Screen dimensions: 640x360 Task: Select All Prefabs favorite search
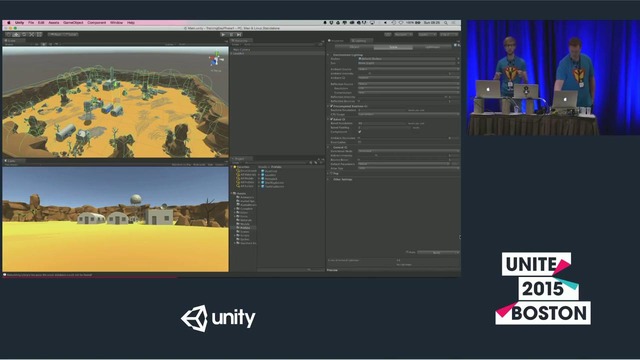246,182
